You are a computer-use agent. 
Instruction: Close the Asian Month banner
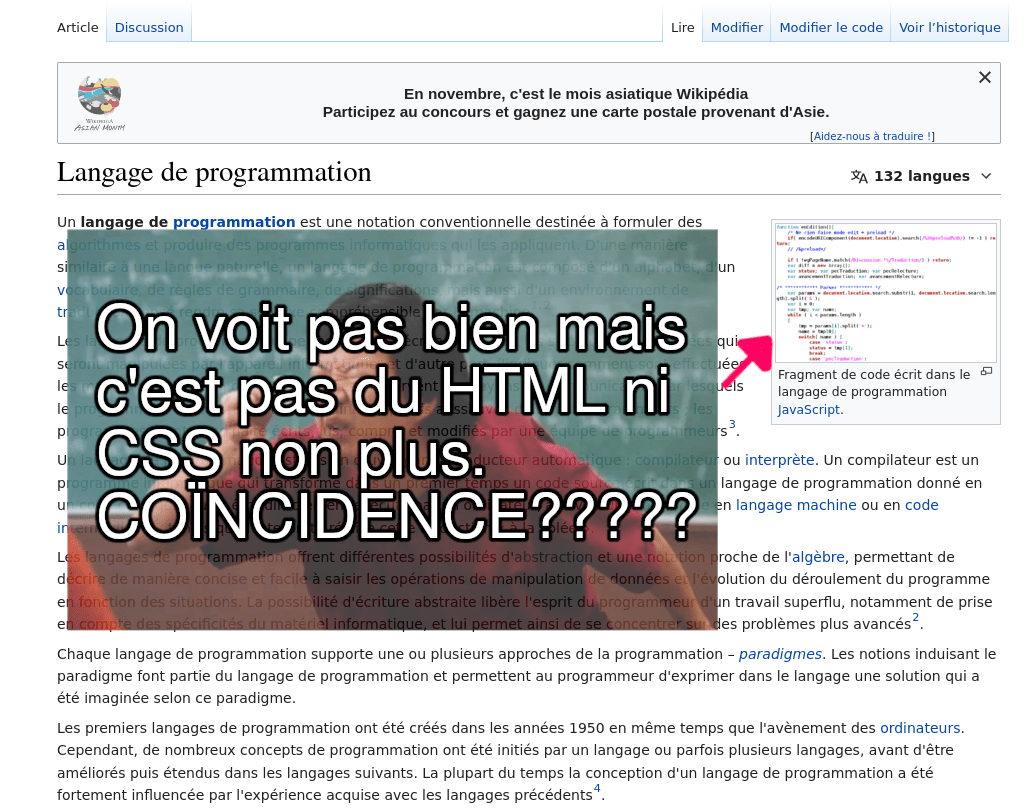click(984, 78)
